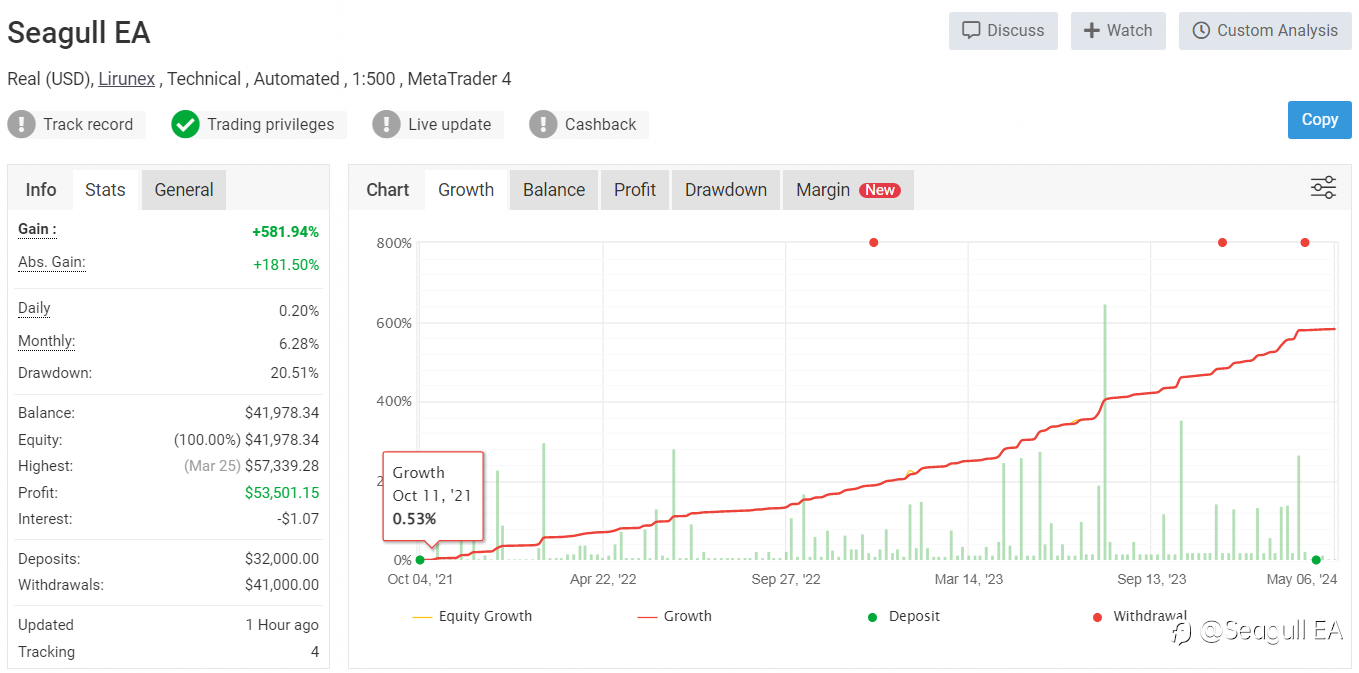Click the Daily label

[34, 308]
